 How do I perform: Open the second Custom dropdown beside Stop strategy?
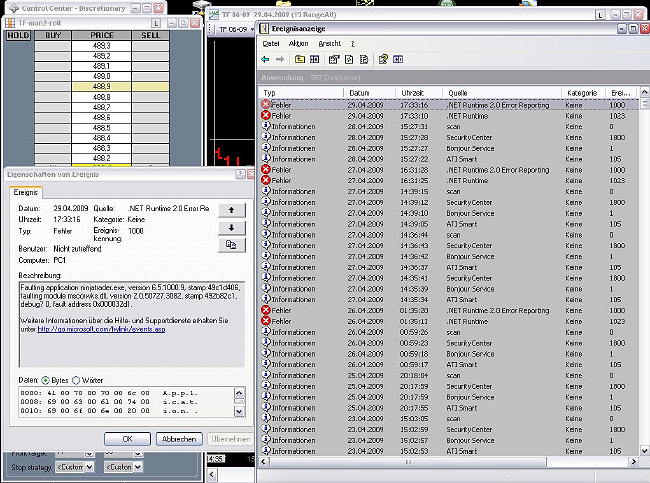(x=138, y=467)
